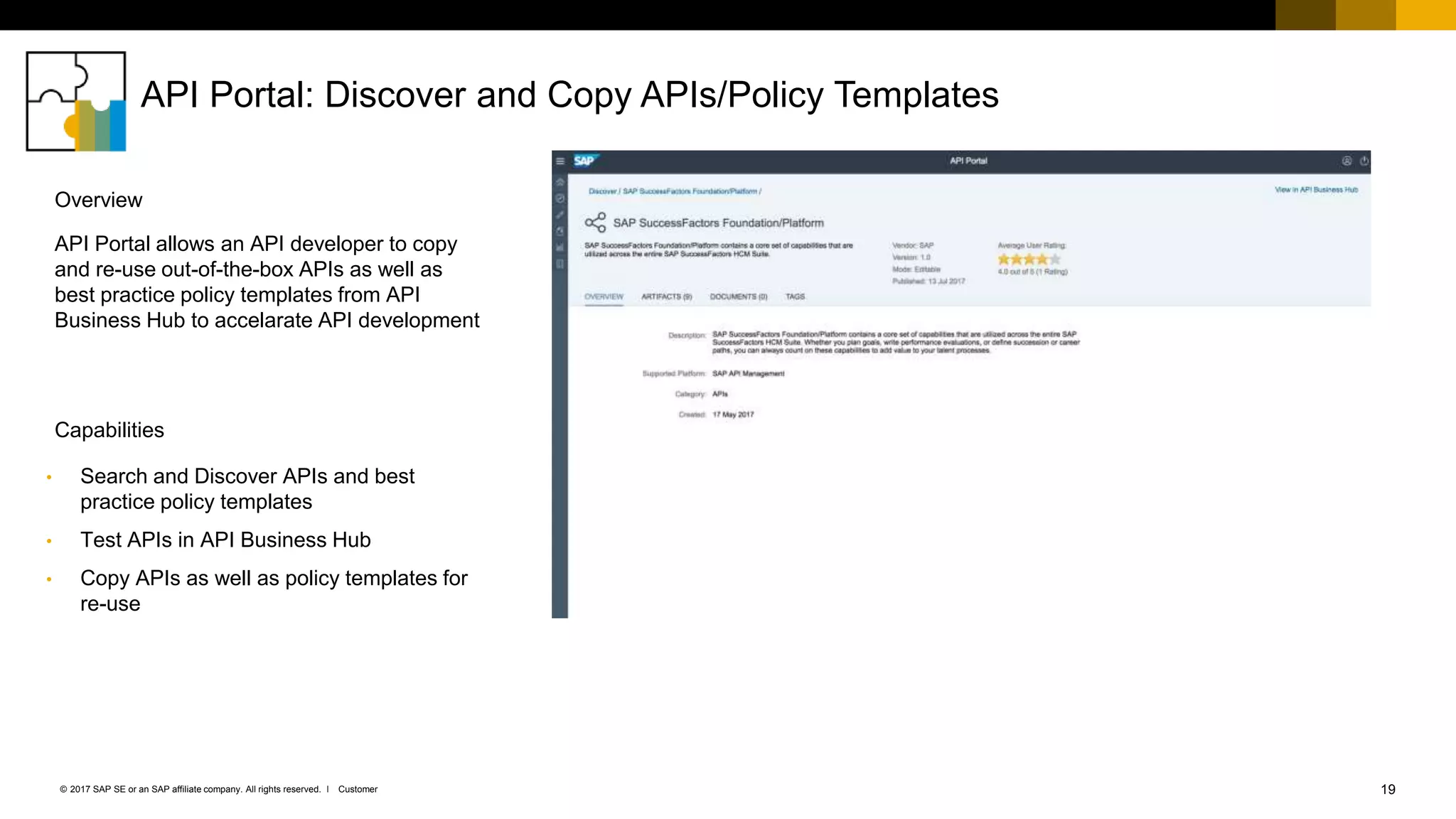Open the Monetize sidebar icon at bottom
Screen dimensions: 1456x819
pyautogui.click(x=560, y=264)
